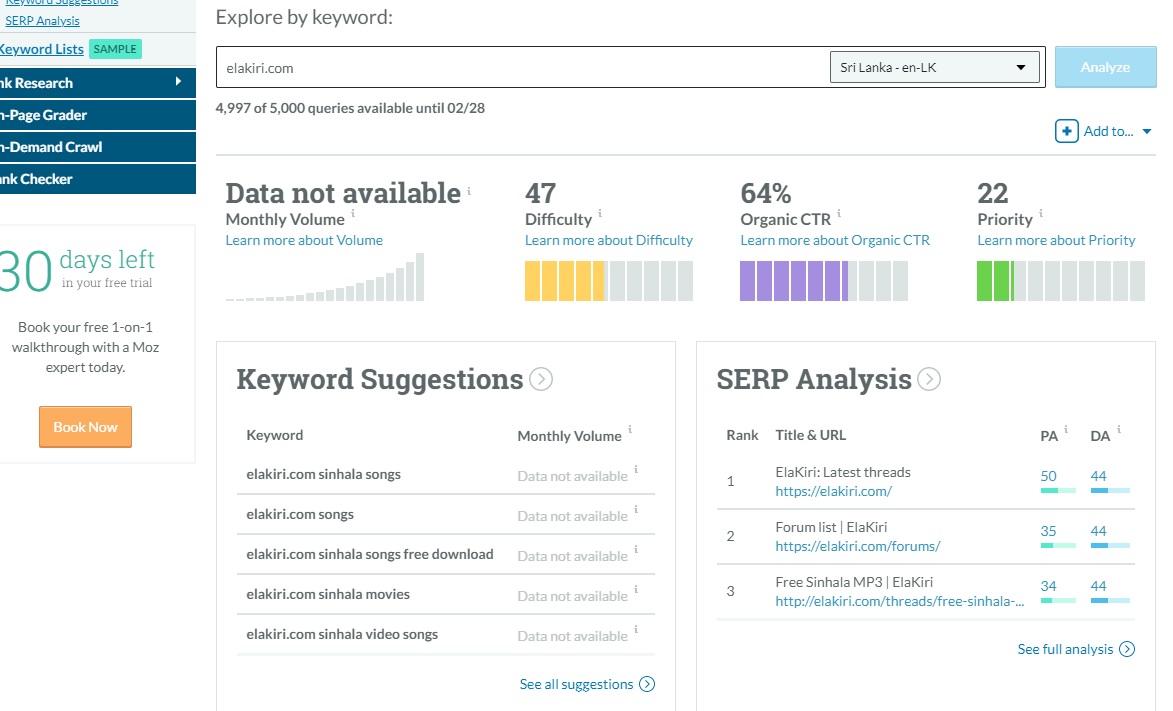Open the Sri Lanka - en-LK locale dropdown
The width and height of the screenshot is (1173, 711).
pyautogui.click(x=934, y=67)
